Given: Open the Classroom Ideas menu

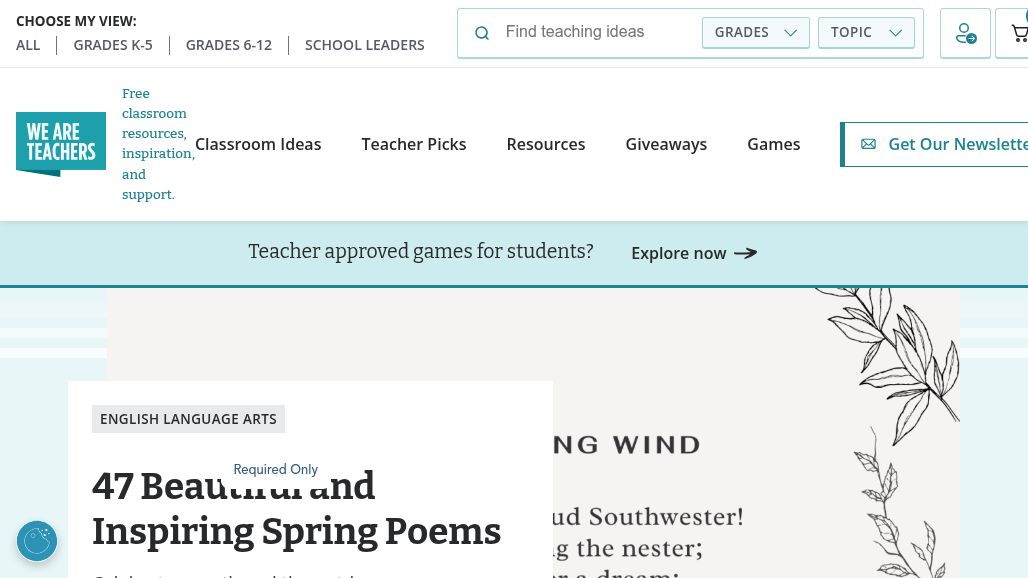Looking at the screenshot, I should 258,144.
